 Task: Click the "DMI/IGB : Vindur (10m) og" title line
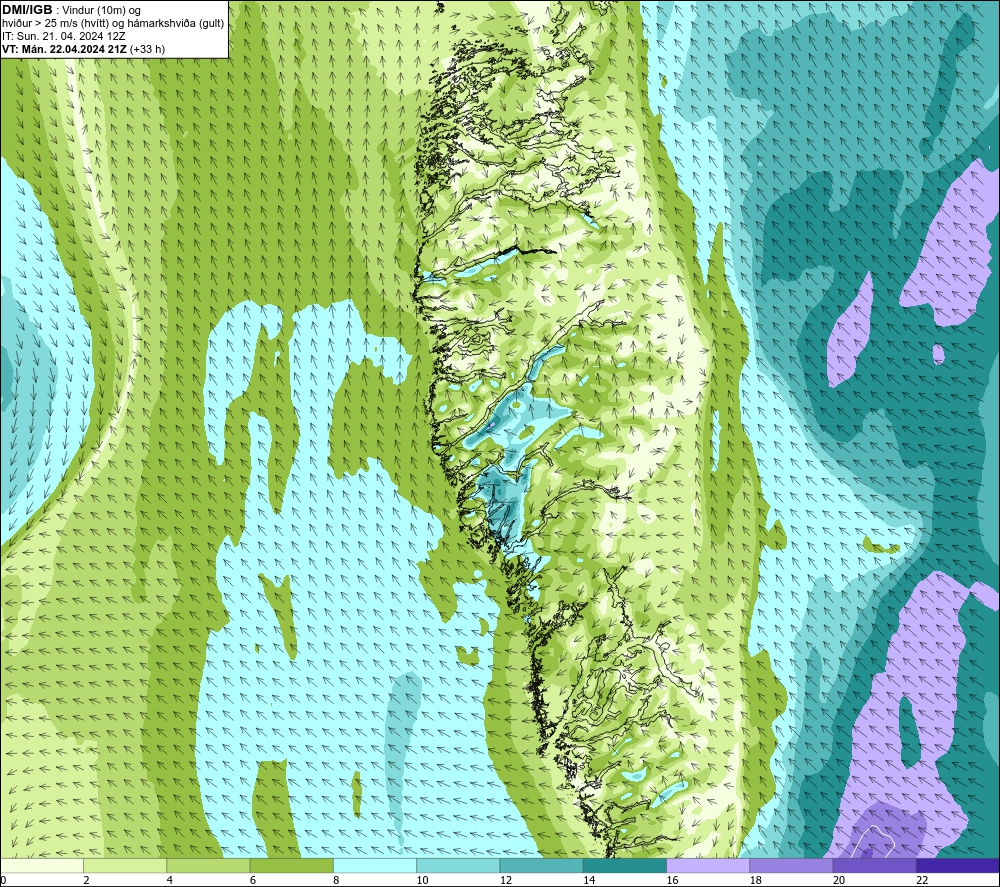[x=71, y=10]
